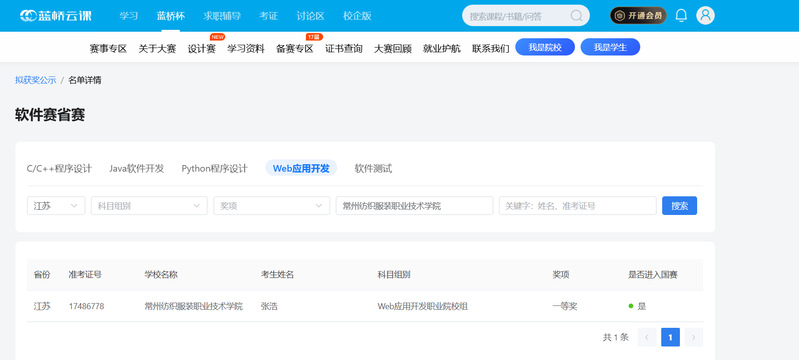Click the green 是 status cell
The image size is (799, 360).
tap(637, 306)
